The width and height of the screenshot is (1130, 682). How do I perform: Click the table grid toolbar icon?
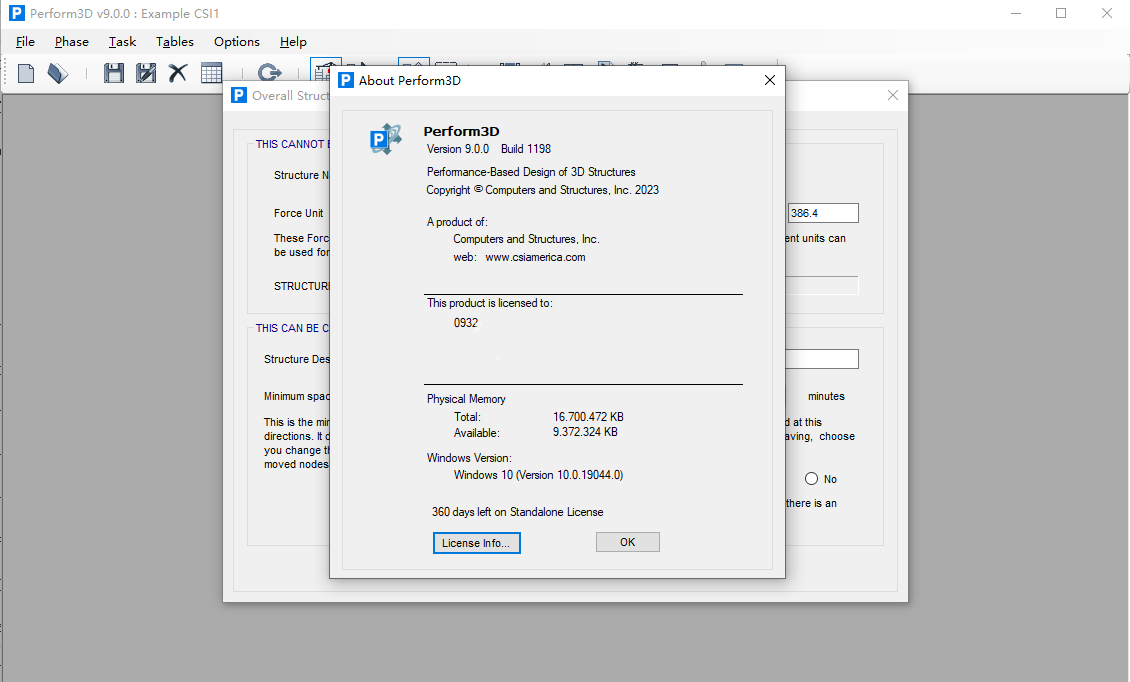[211, 73]
